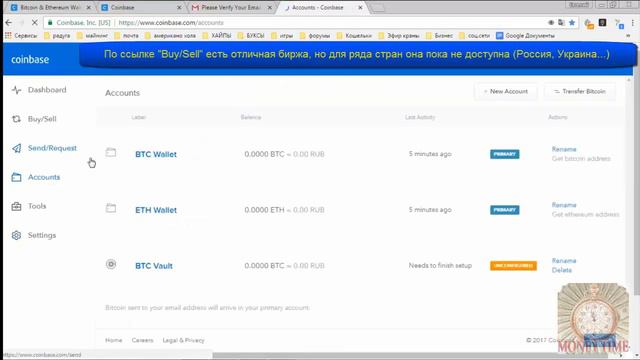Image resolution: width=640 pixels, height=360 pixels.
Task: Open the игры bookmark folder
Action: pyautogui.click(x=282, y=36)
